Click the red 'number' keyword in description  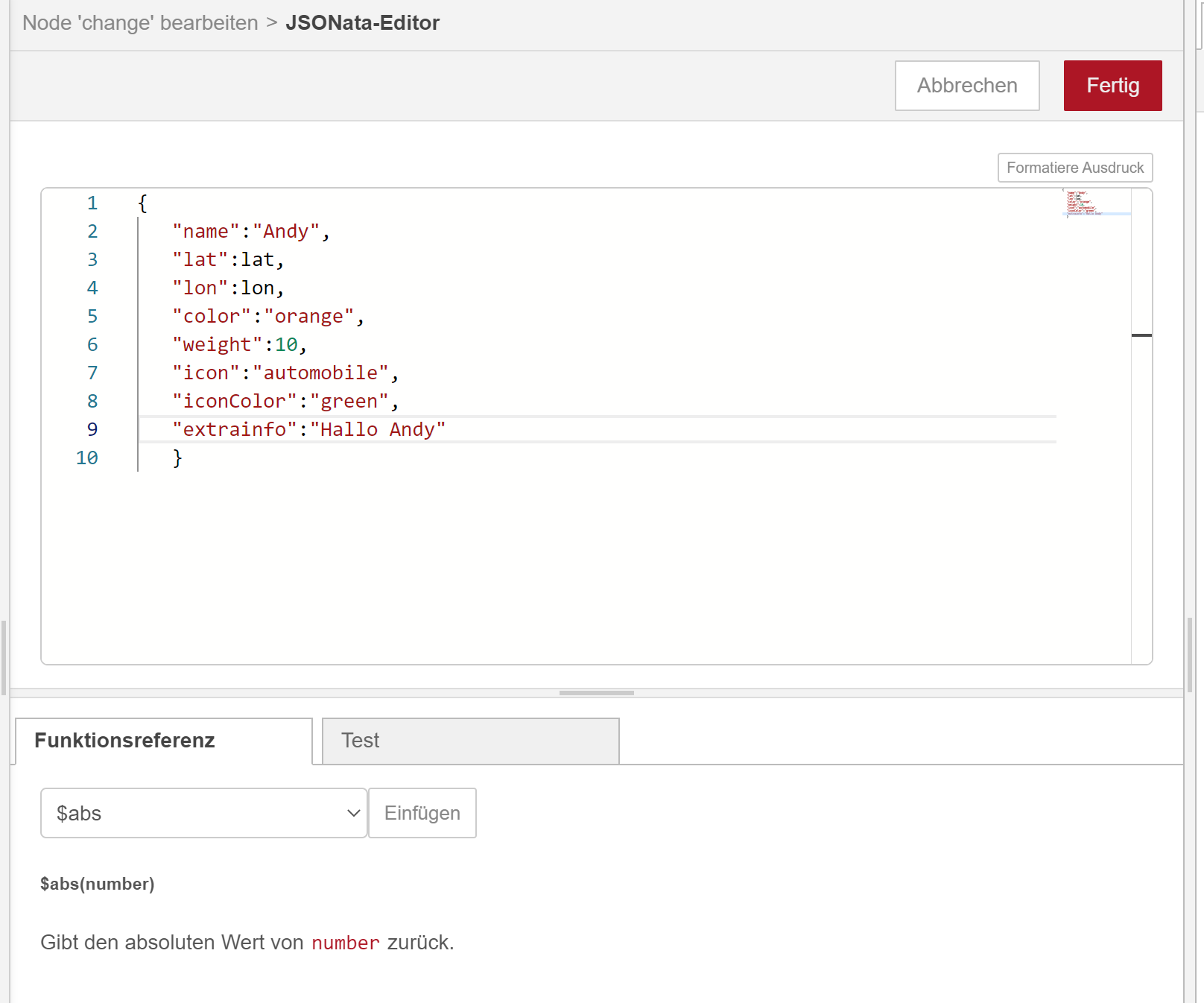click(346, 943)
